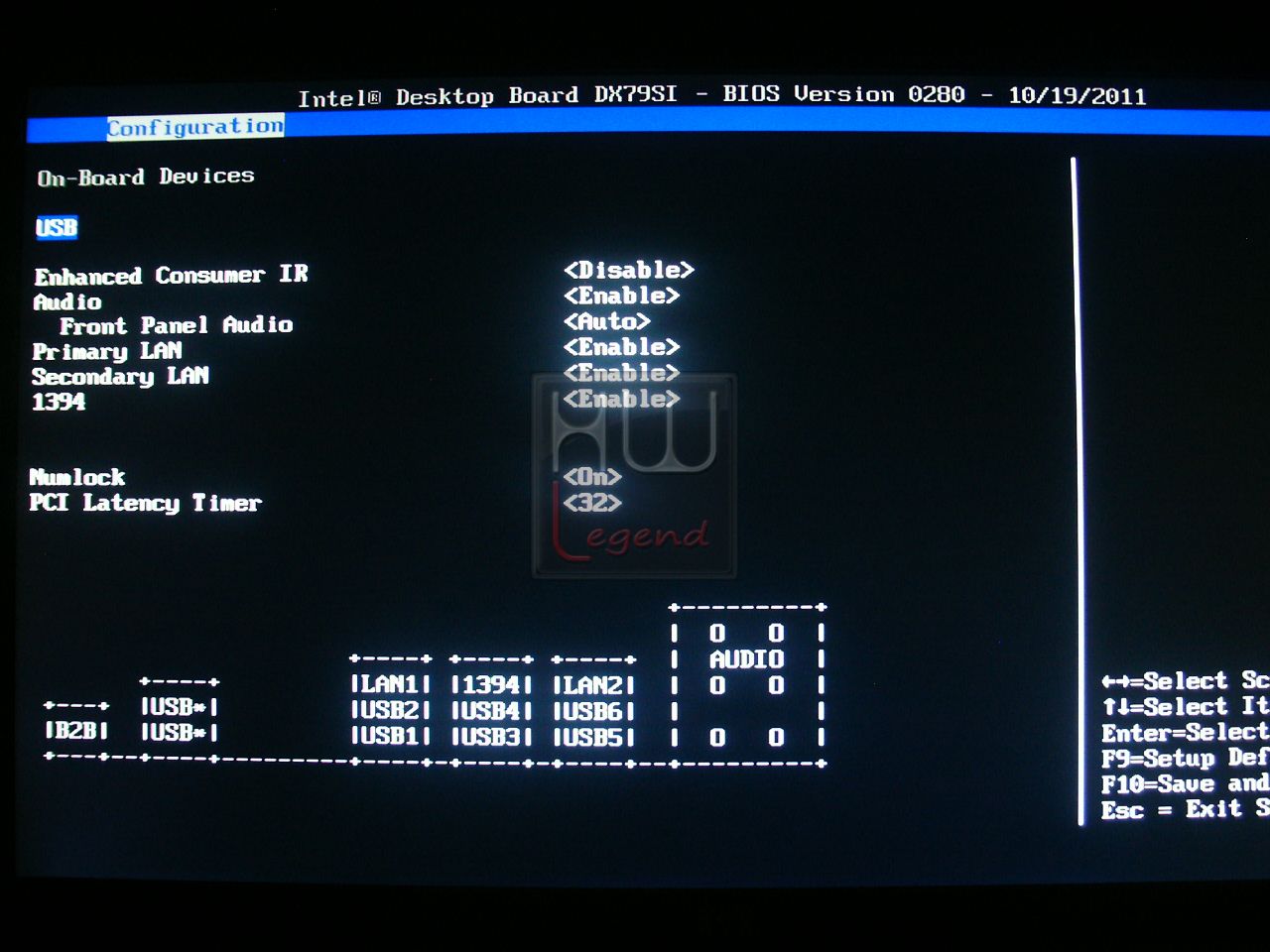Click the LAN1 port in diagram
Image resolution: width=1270 pixels, height=952 pixels.
point(390,684)
